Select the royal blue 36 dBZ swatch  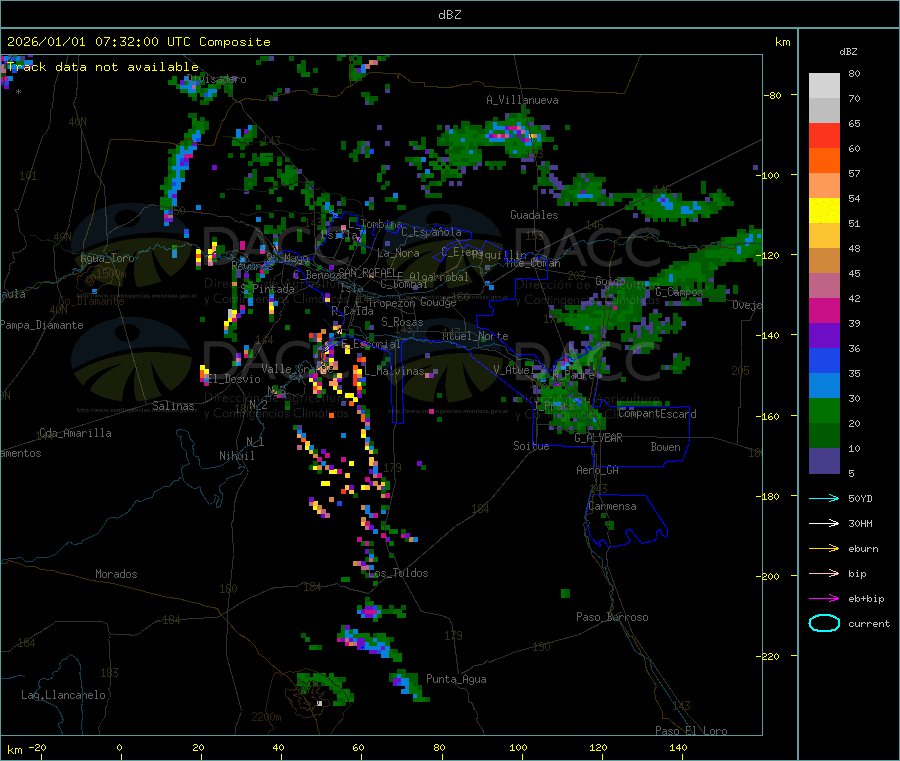tap(824, 361)
